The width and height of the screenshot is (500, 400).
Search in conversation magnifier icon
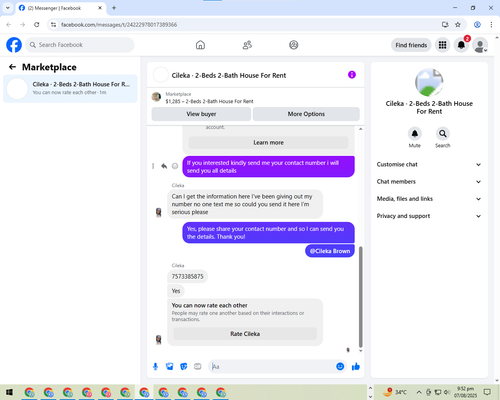pyautogui.click(x=443, y=134)
